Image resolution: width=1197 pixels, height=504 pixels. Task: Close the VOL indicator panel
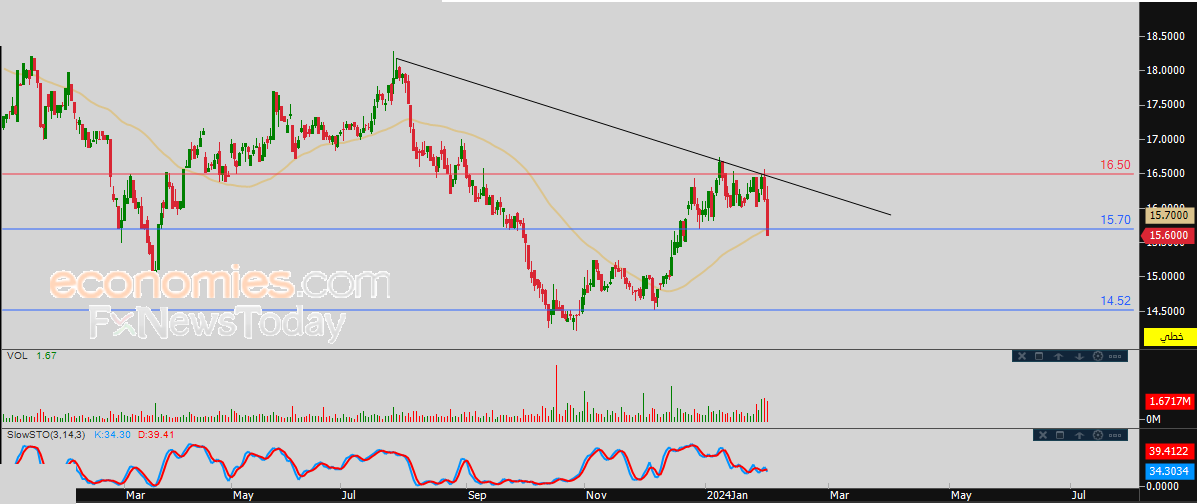tap(1022, 356)
